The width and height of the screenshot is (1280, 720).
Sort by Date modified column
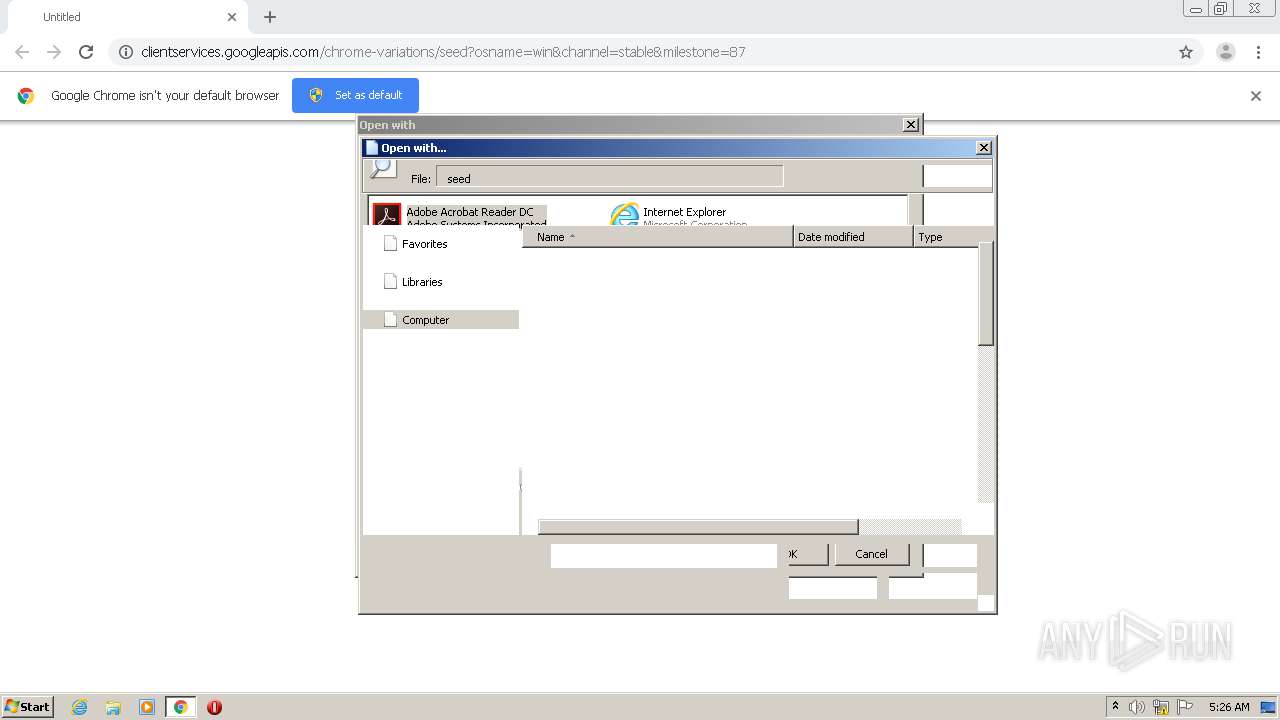tap(853, 237)
